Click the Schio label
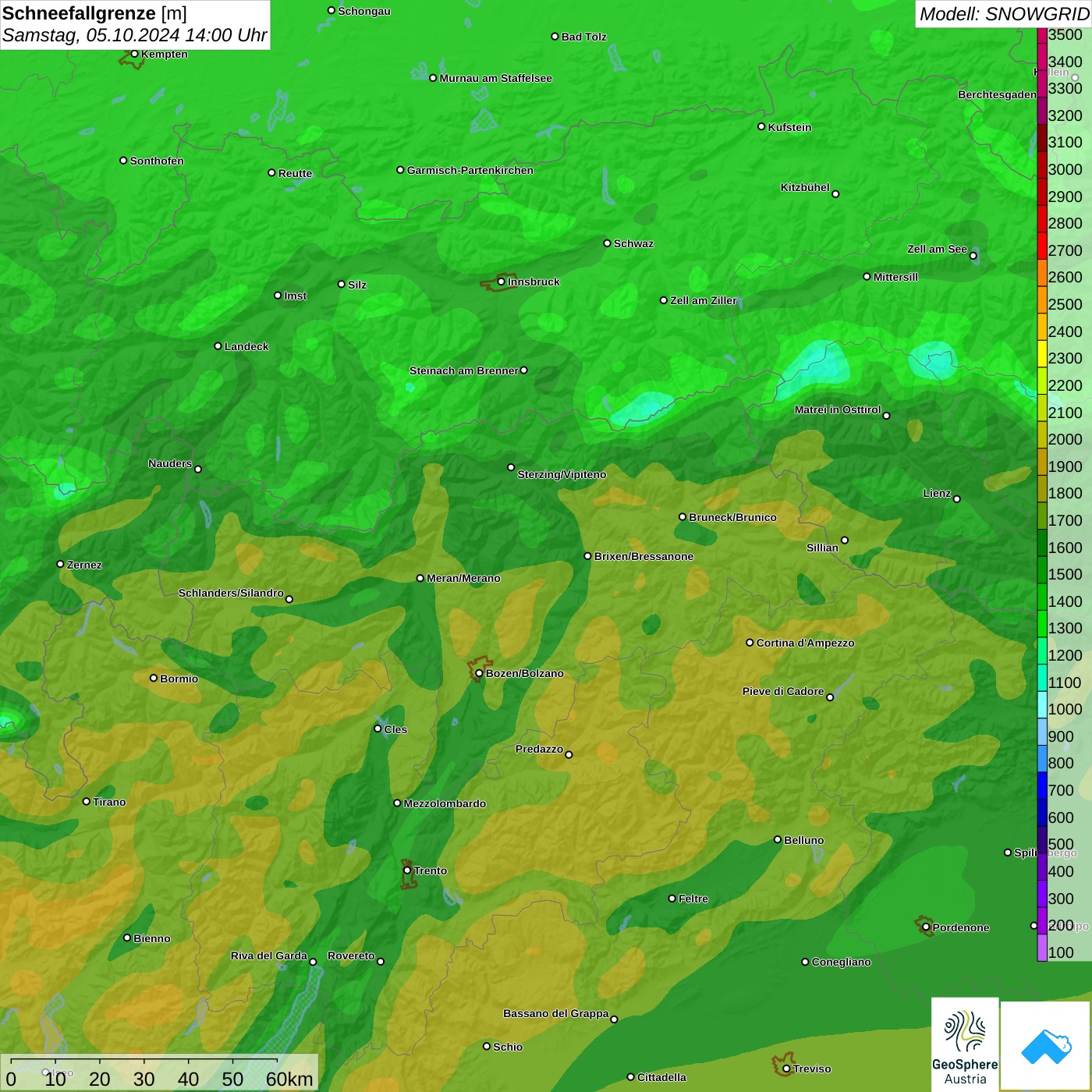The width and height of the screenshot is (1092, 1092). coord(508,1047)
